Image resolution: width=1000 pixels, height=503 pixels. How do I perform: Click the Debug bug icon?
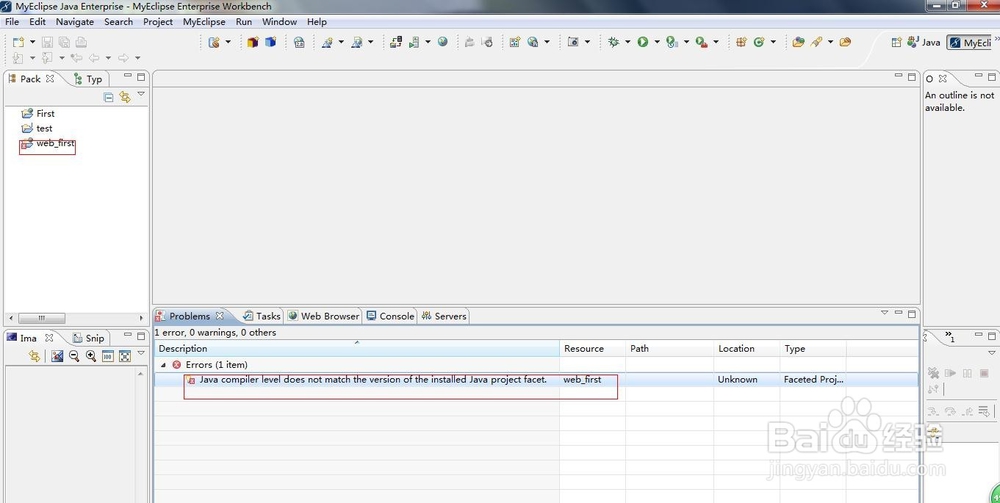(x=614, y=42)
